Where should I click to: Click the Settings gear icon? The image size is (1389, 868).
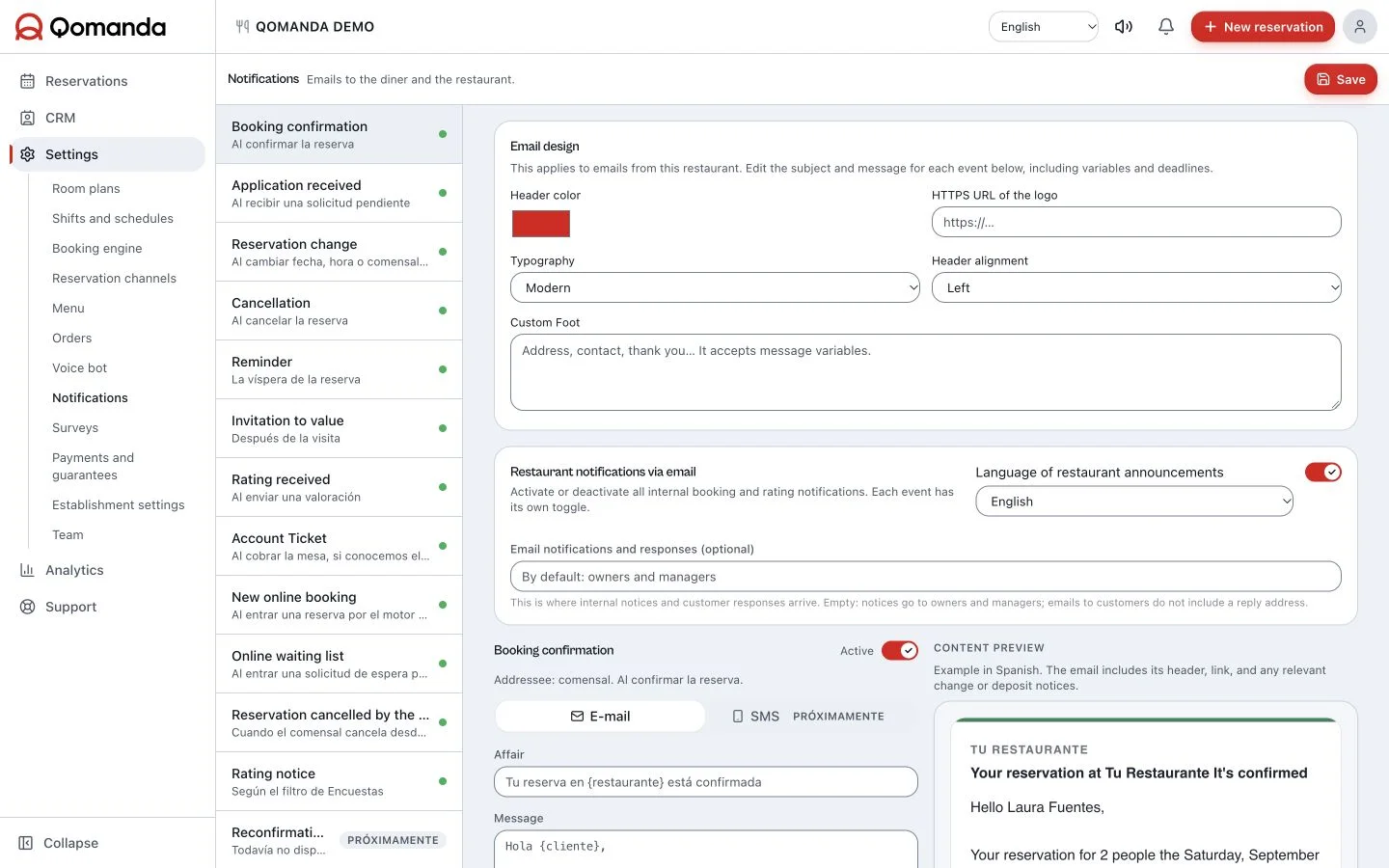point(27,154)
